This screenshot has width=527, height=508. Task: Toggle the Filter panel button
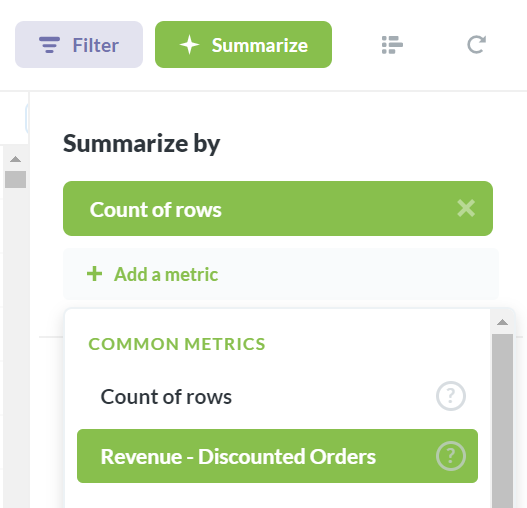[79, 44]
